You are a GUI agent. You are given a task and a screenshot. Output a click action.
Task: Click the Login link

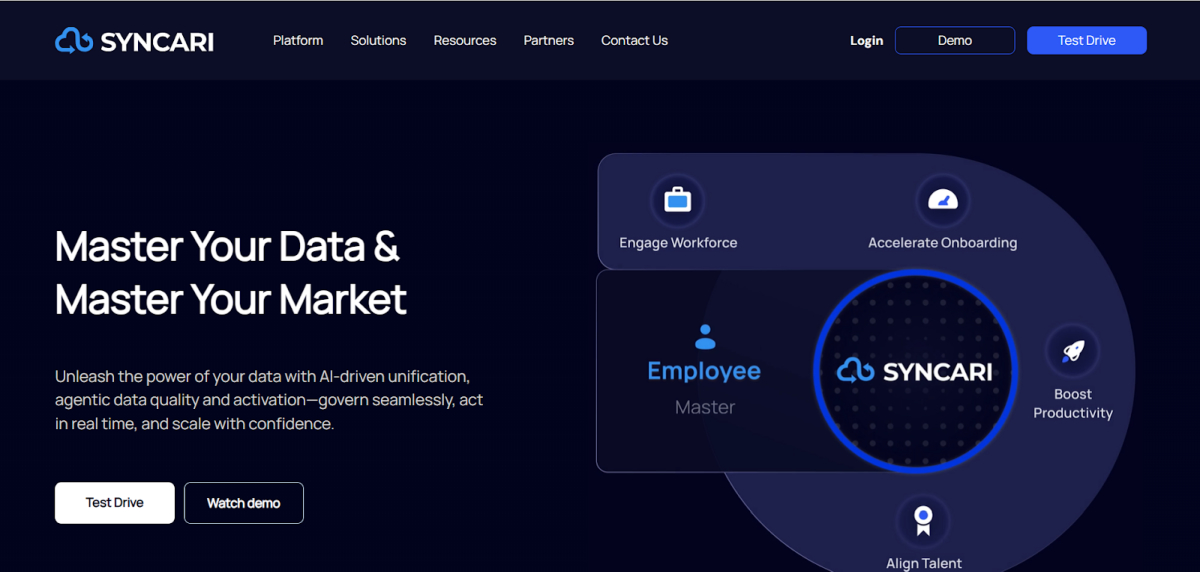867,41
